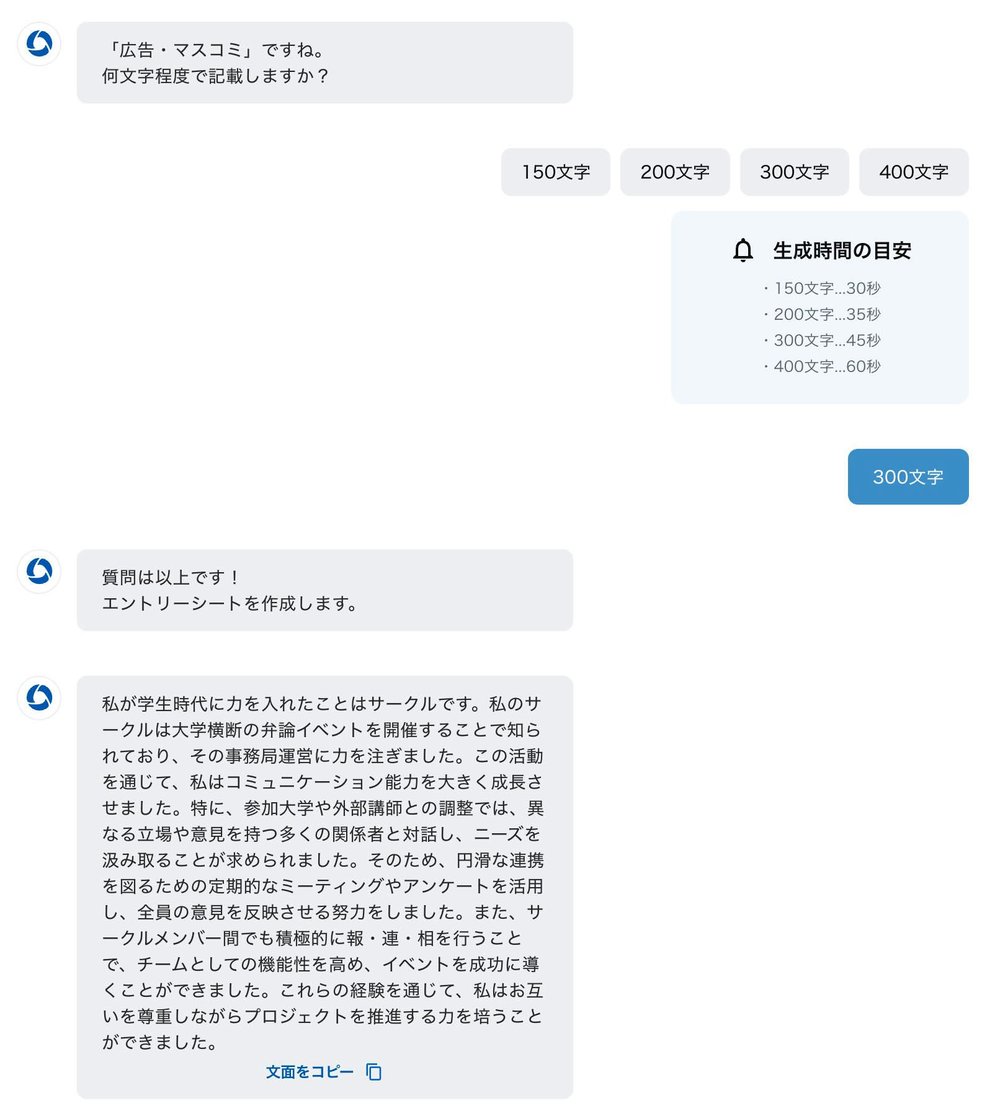
Task: Select the 150文字 option button
Action: click(x=555, y=172)
